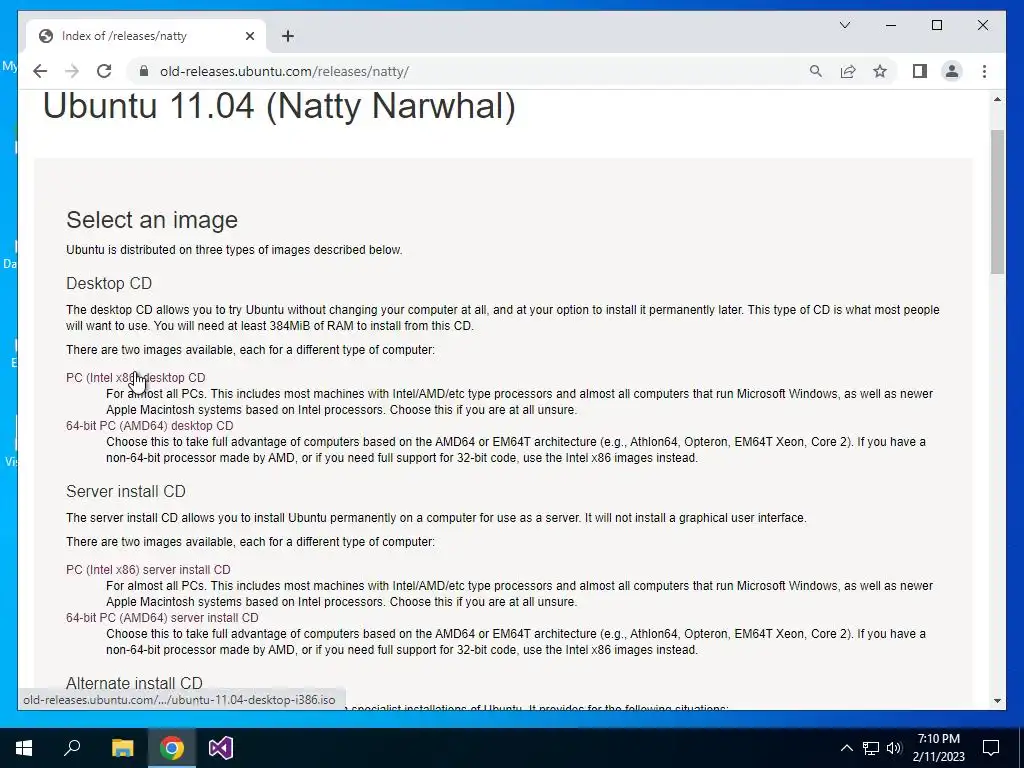Open the volume speaker tray icon

pos(894,748)
